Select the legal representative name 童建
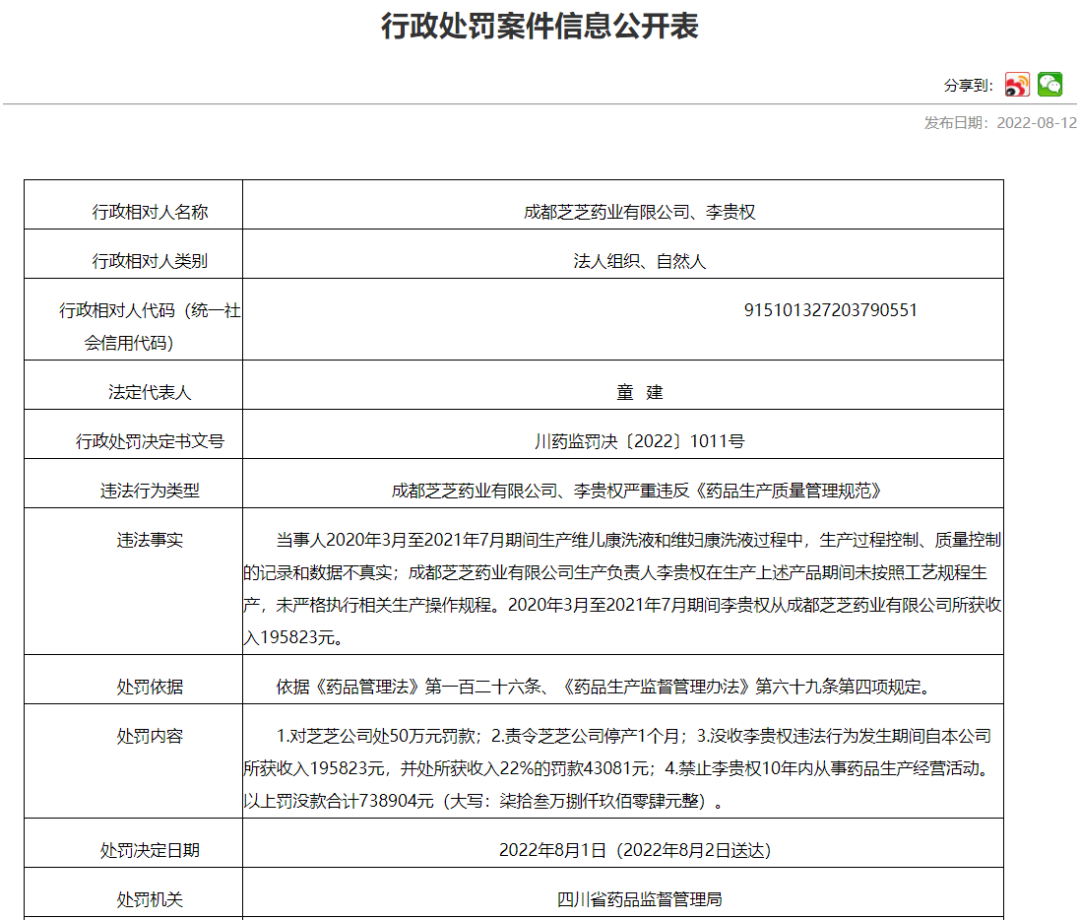This screenshot has width=1080, height=920. (x=640, y=392)
